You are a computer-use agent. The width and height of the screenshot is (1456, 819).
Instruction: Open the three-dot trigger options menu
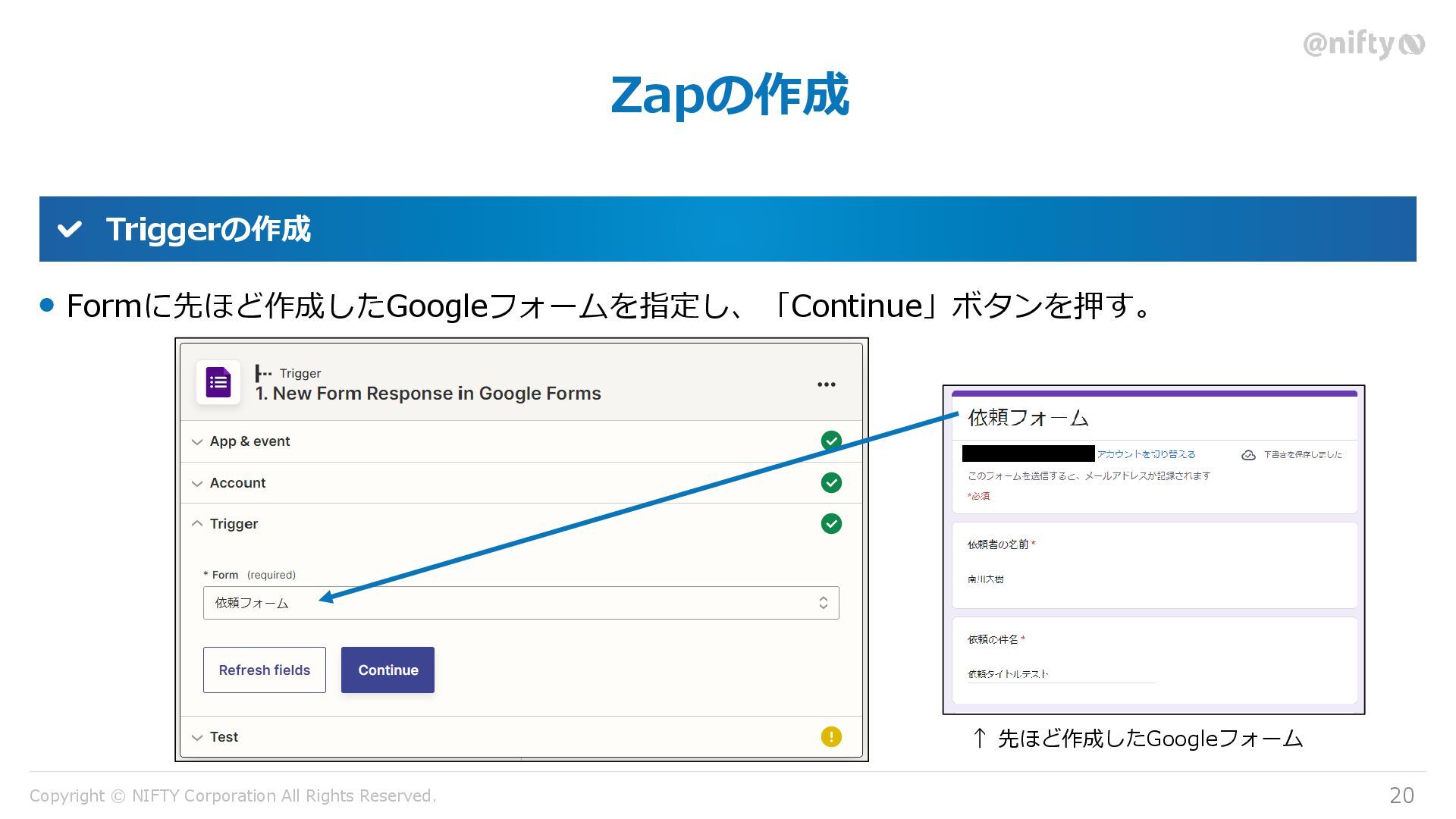pos(826,384)
